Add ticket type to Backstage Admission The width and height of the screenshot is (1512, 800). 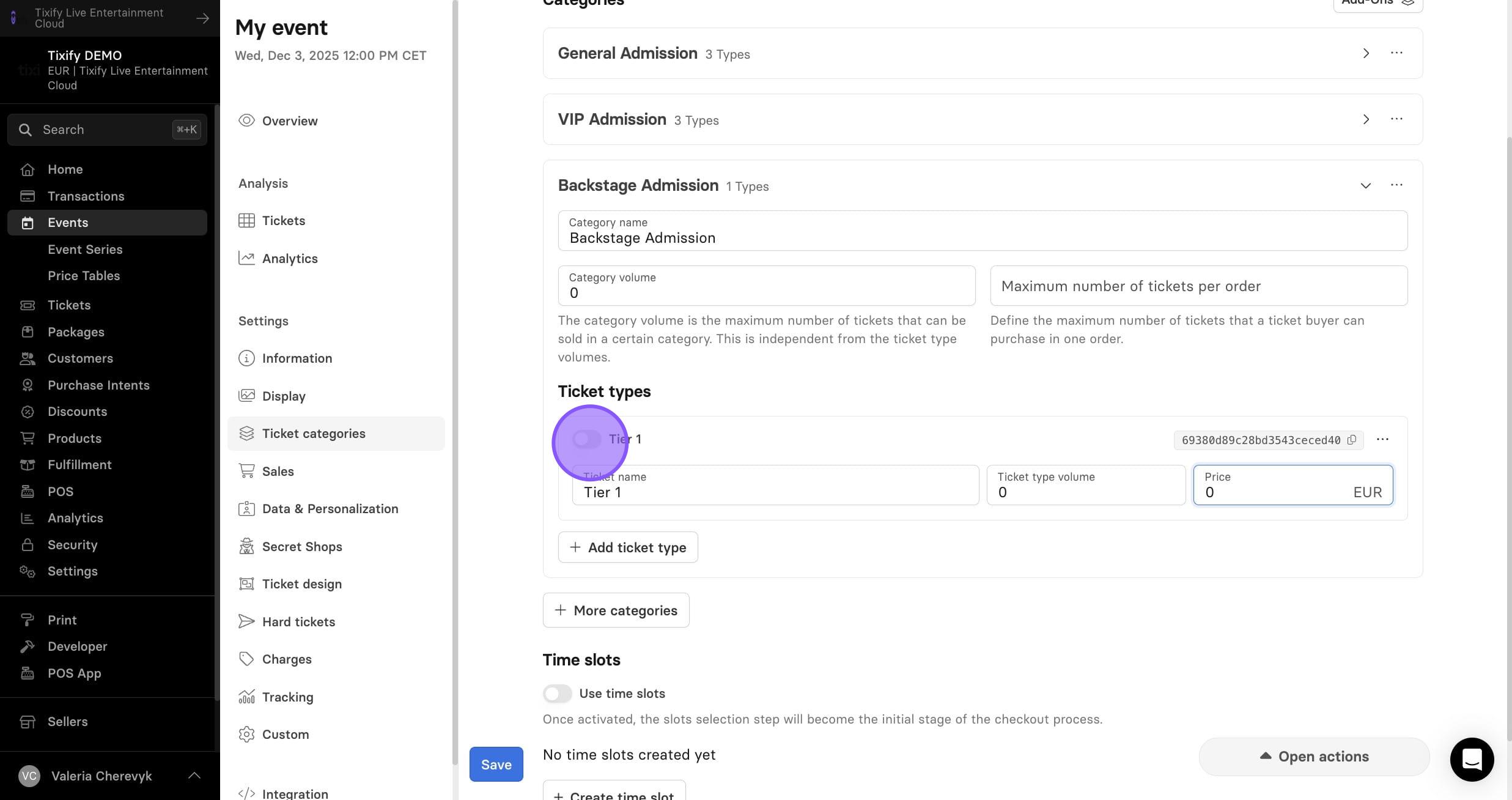[x=627, y=547]
